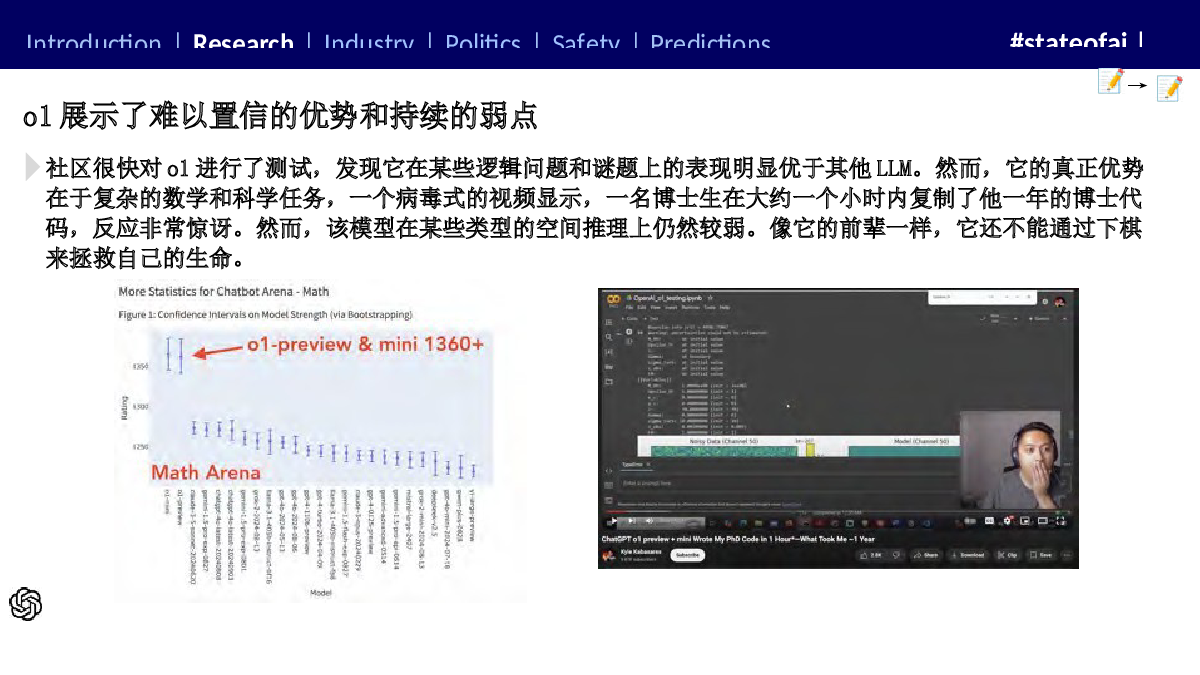1200x675 pixels.
Task: Click the search icon in the Colab left sidebar
Action: 608,338
